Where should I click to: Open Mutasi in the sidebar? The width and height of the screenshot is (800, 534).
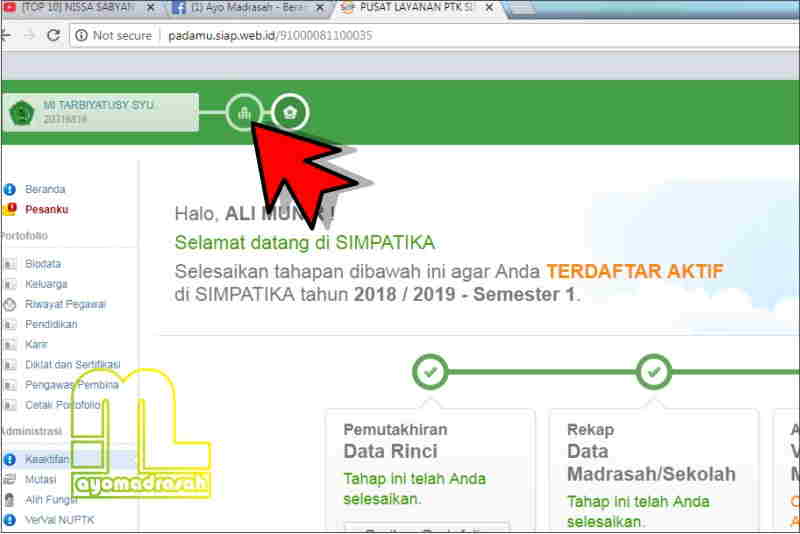(x=40, y=479)
